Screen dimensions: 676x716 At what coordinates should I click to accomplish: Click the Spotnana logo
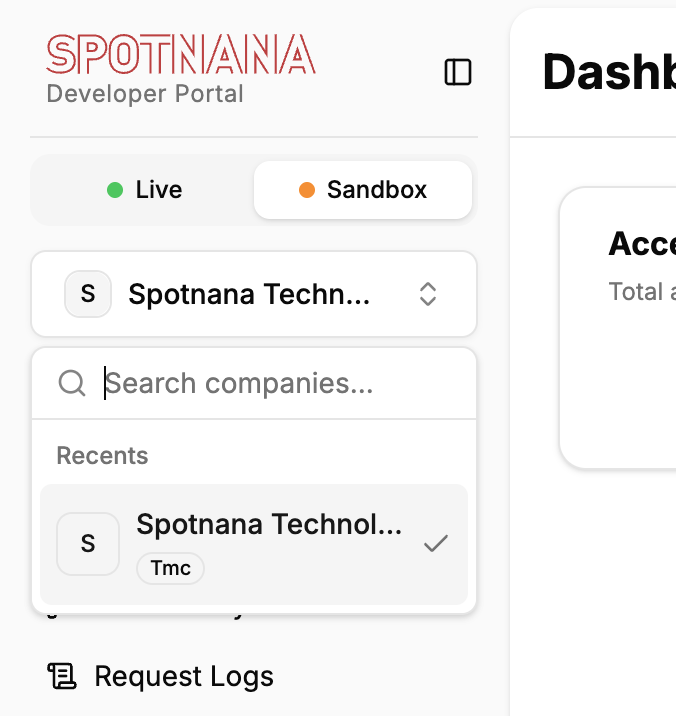[181, 54]
